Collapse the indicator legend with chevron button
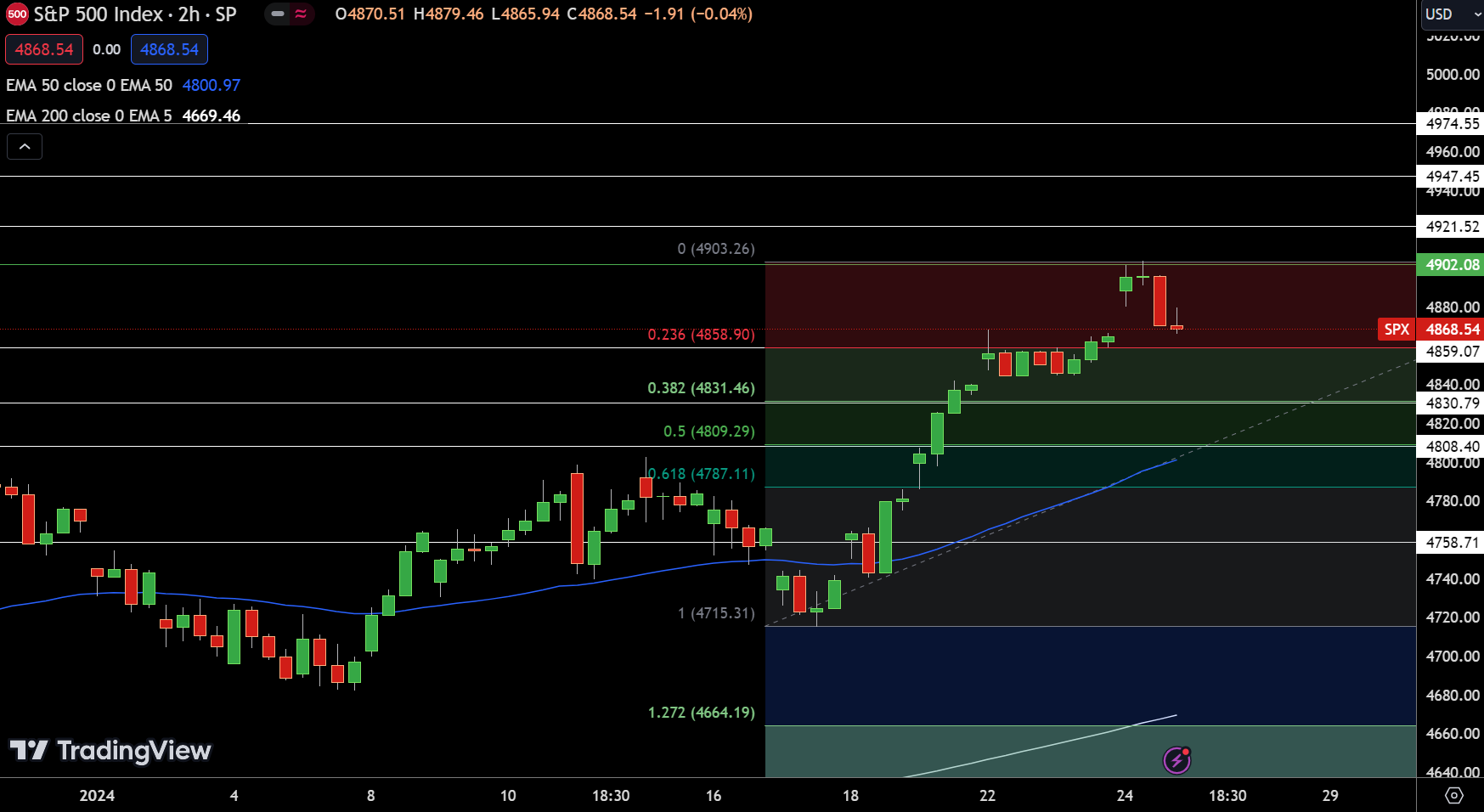 click(x=25, y=147)
